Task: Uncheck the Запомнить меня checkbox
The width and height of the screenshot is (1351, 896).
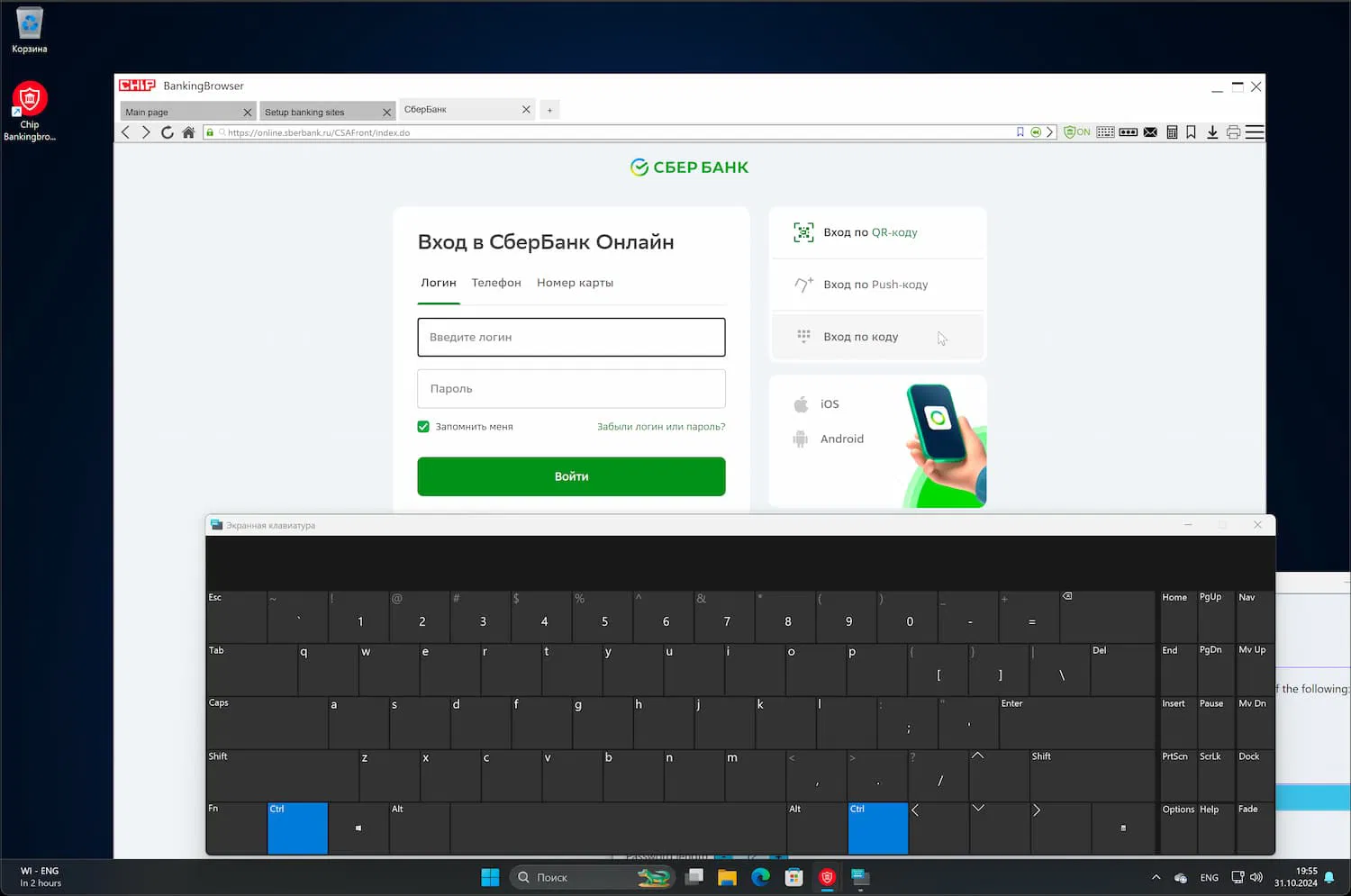Action: point(423,427)
